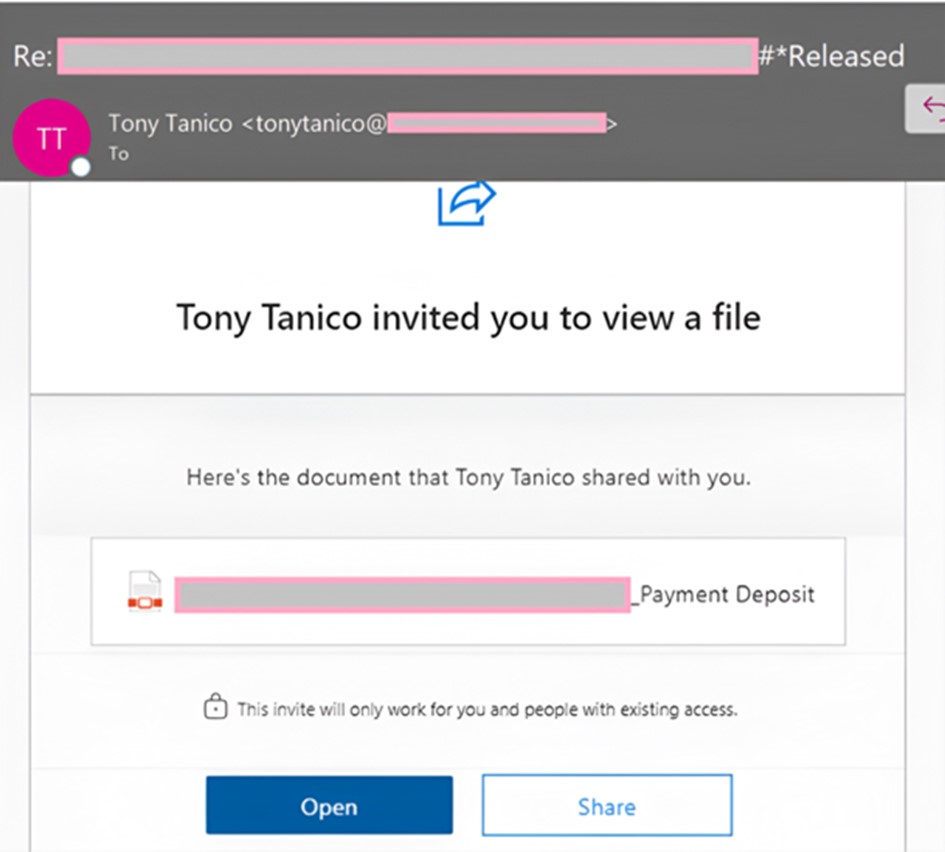
Task: Click the redacted email domain of sender
Action: point(497,123)
